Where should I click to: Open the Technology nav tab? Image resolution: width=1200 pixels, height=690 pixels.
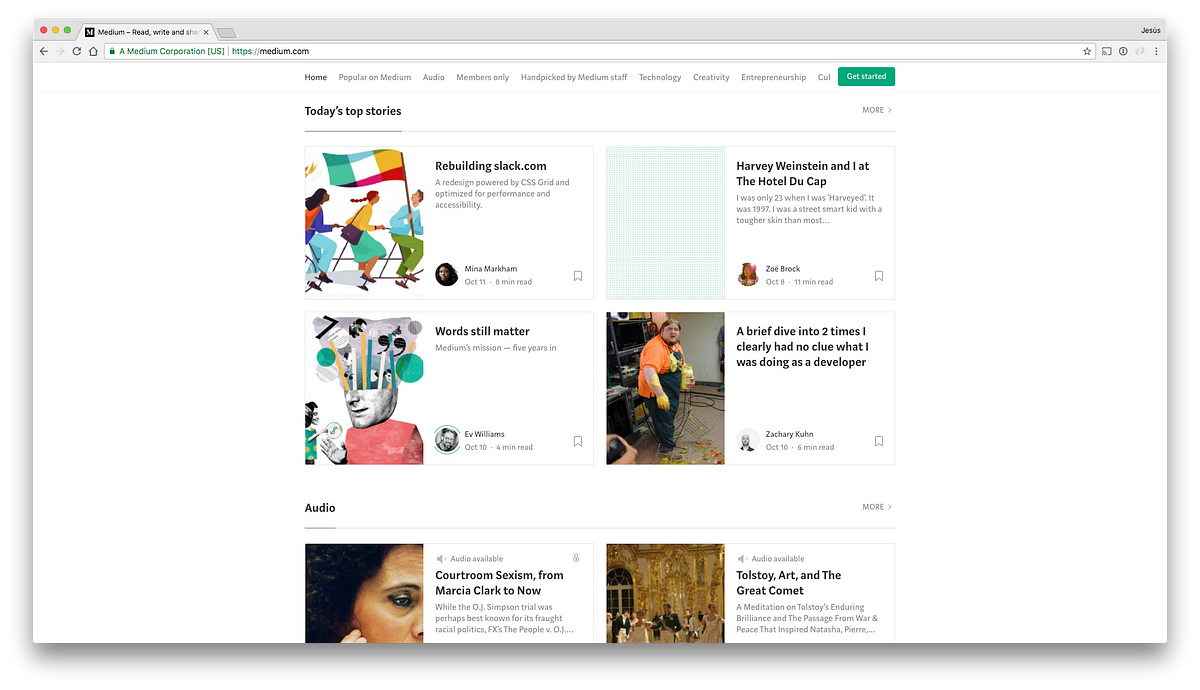[660, 77]
